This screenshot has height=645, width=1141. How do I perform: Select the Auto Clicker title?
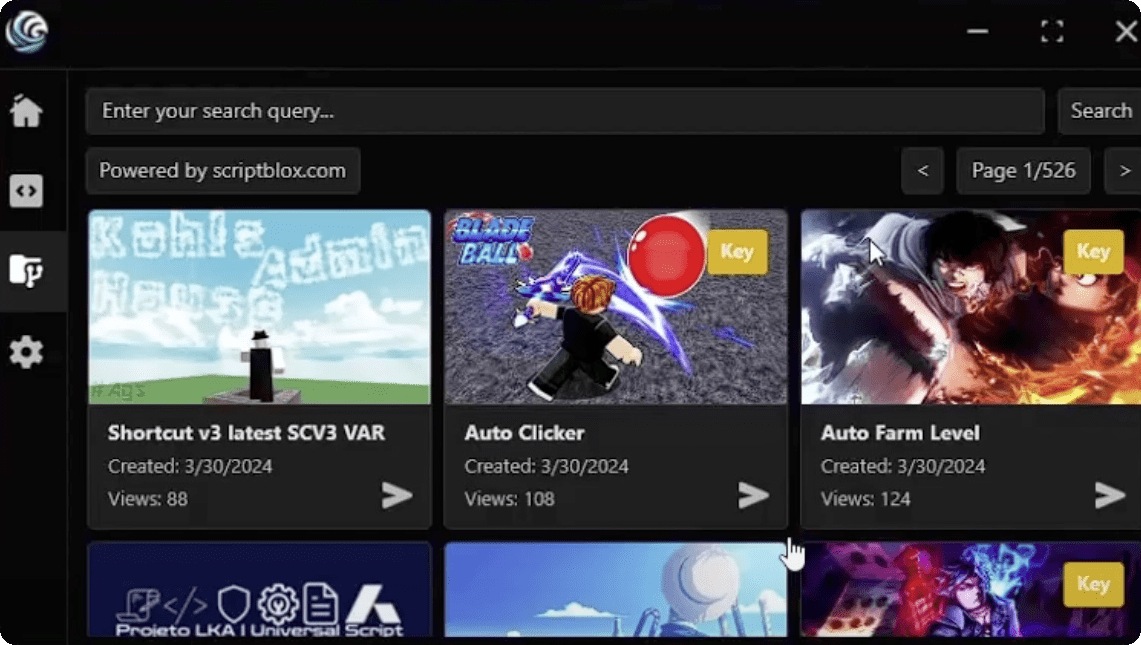click(525, 433)
